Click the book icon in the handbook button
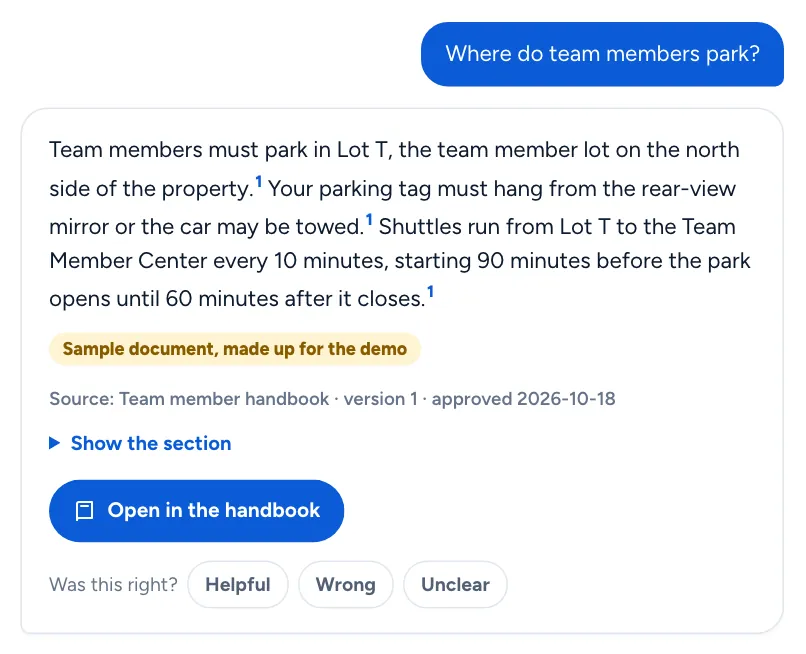Viewport: 806px width, 654px height. click(x=84, y=511)
